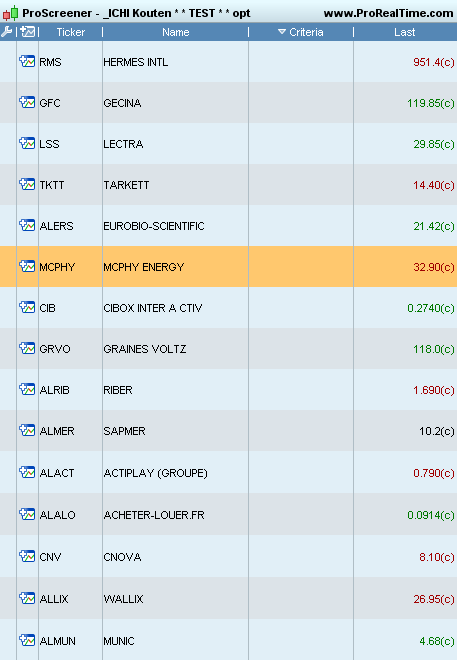457x660 pixels.
Task: Select SAPMER name cell
Action: (175, 431)
